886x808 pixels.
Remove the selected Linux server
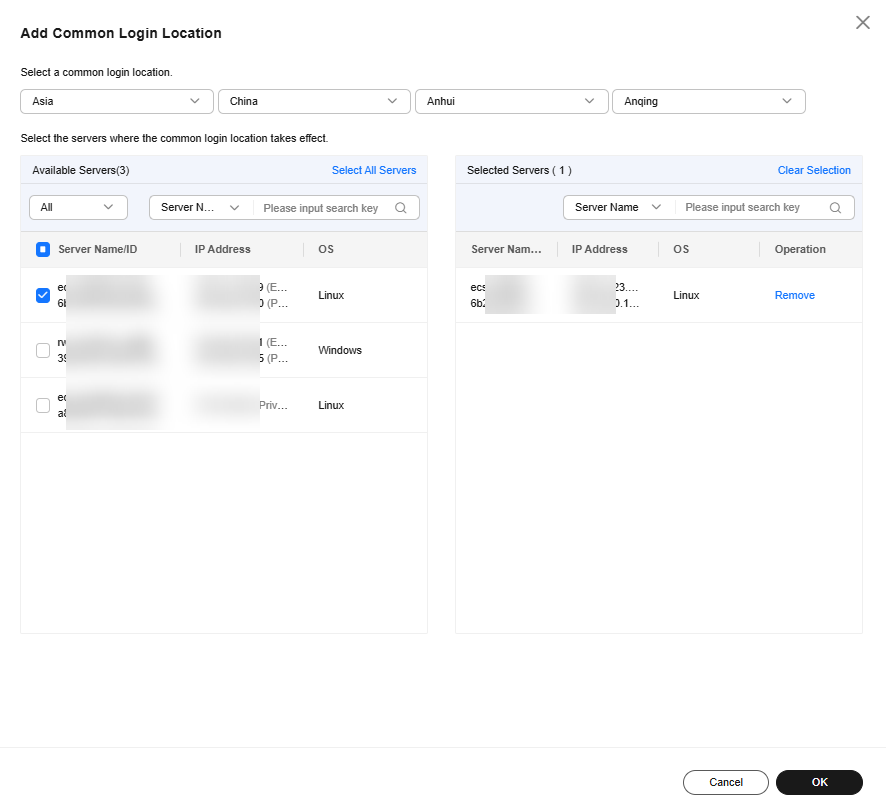794,295
